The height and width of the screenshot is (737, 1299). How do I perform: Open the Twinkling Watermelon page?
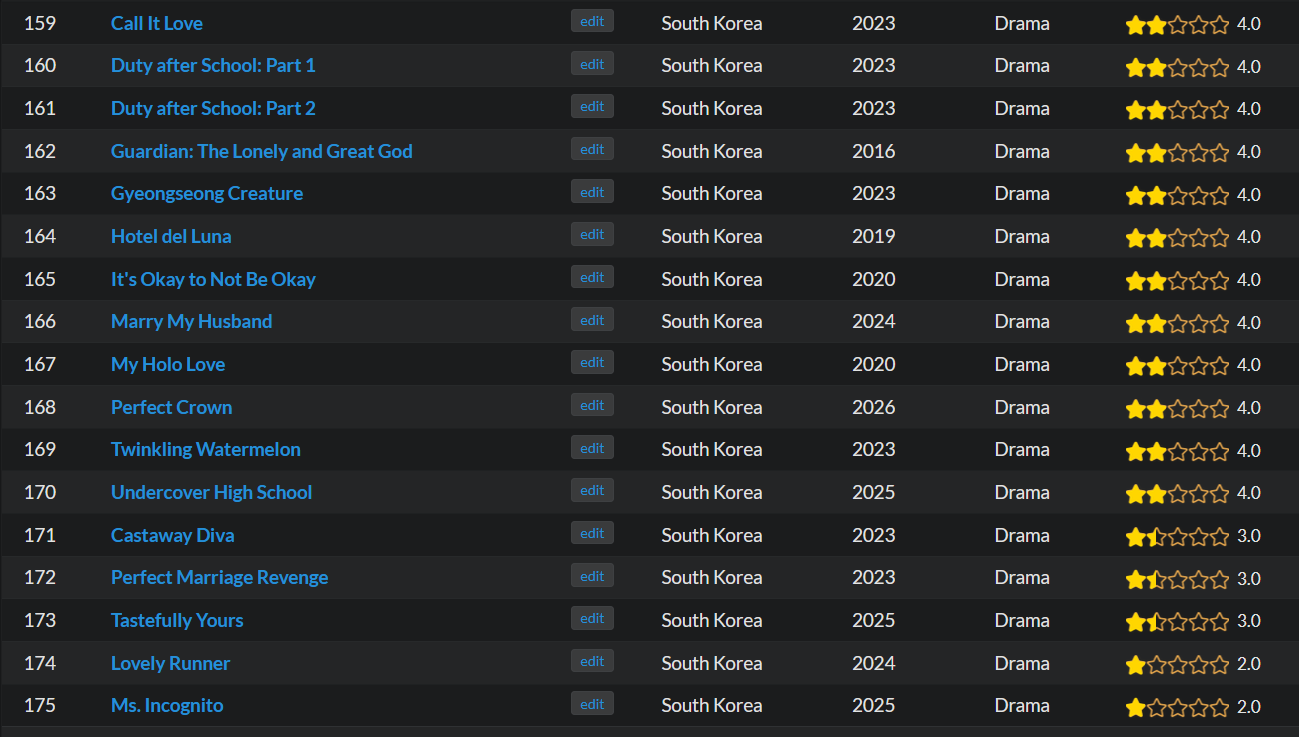click(206, 449)
